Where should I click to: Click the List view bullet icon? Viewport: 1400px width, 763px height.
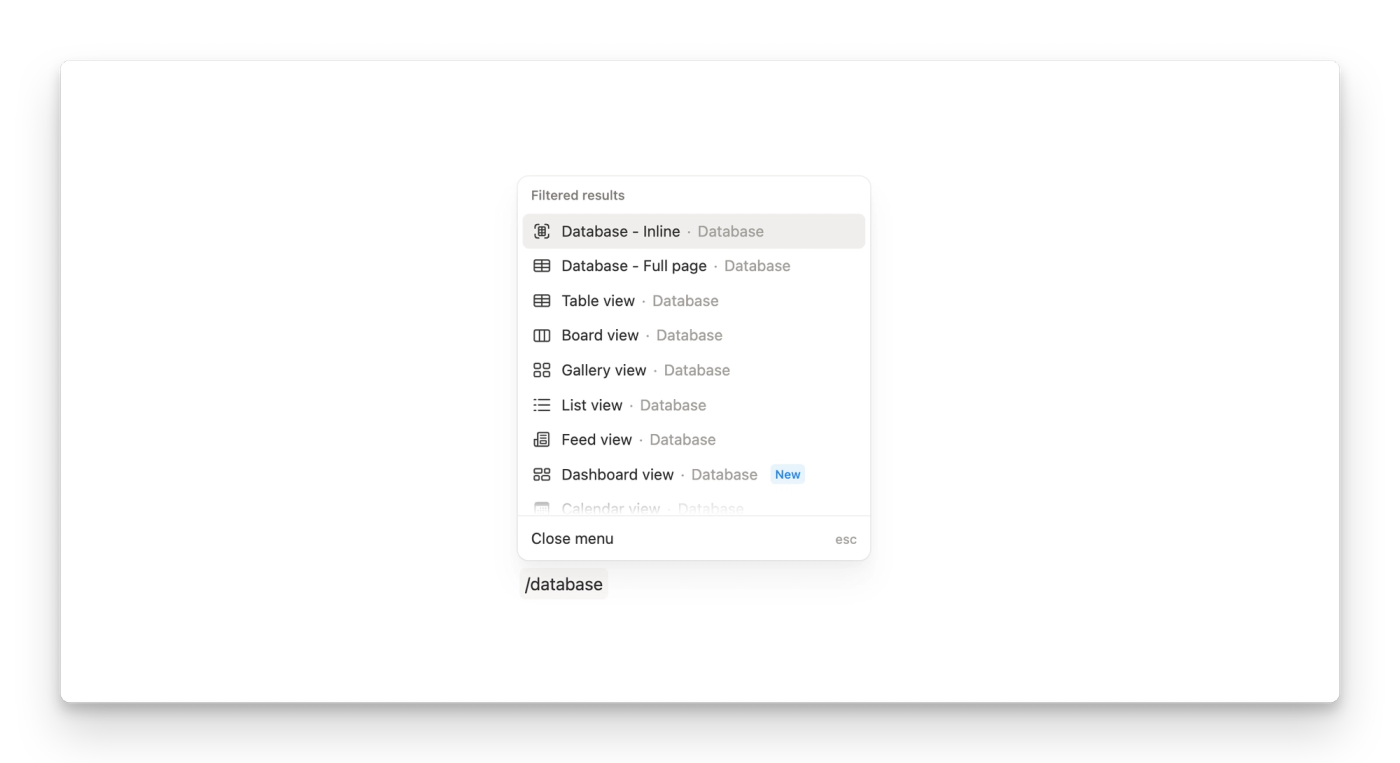542,405
